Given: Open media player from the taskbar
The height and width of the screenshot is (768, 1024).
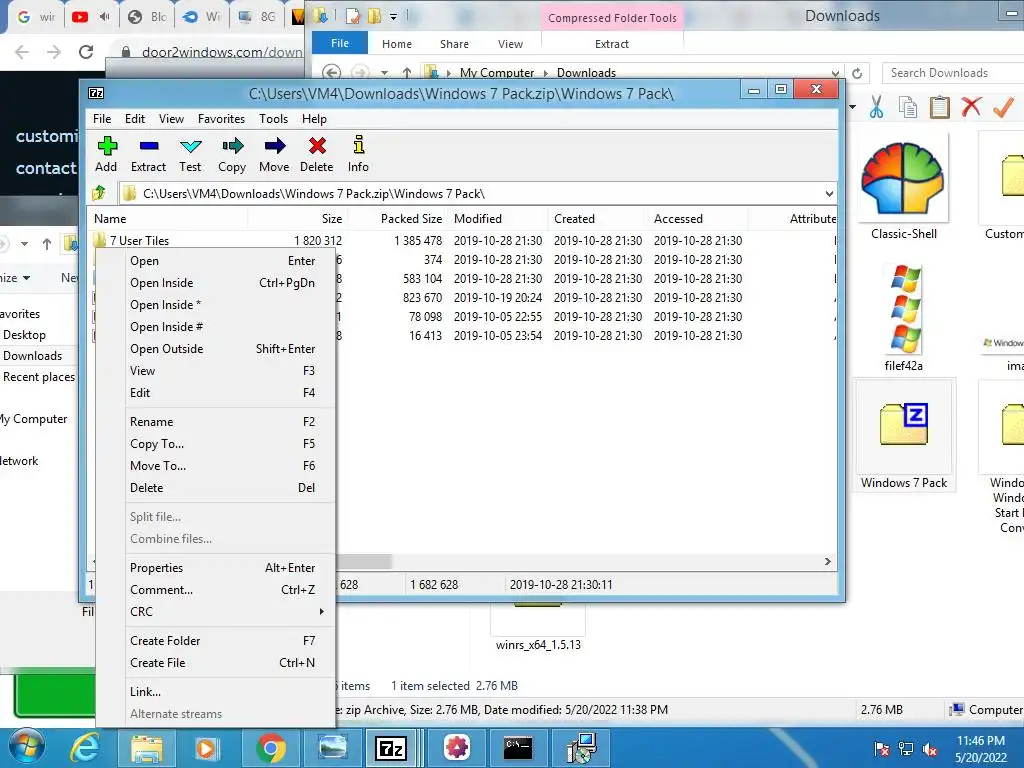Looking at the screenshot, I should [206, 748].
